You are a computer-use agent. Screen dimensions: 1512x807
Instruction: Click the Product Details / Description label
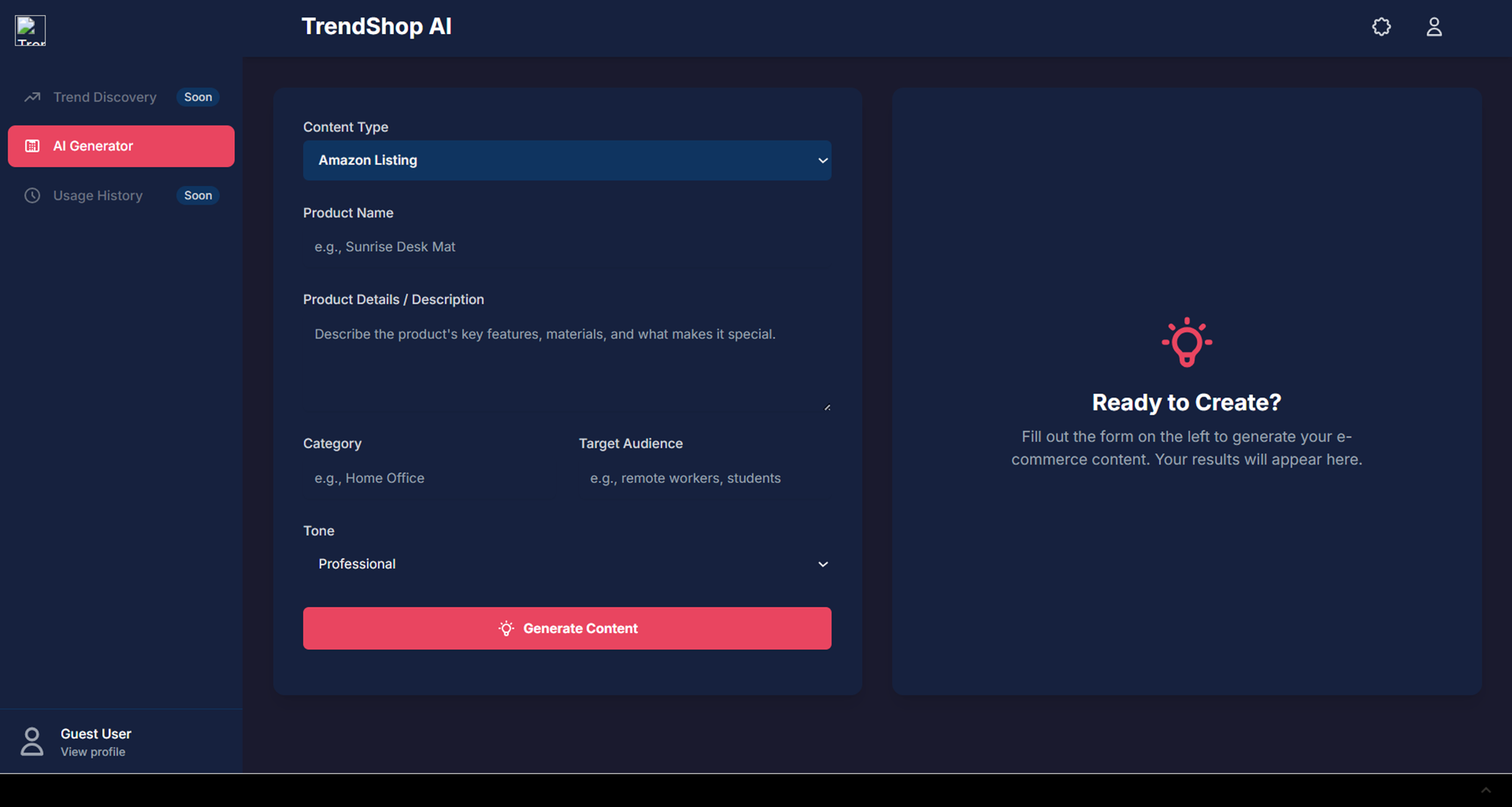click(393, 299)
